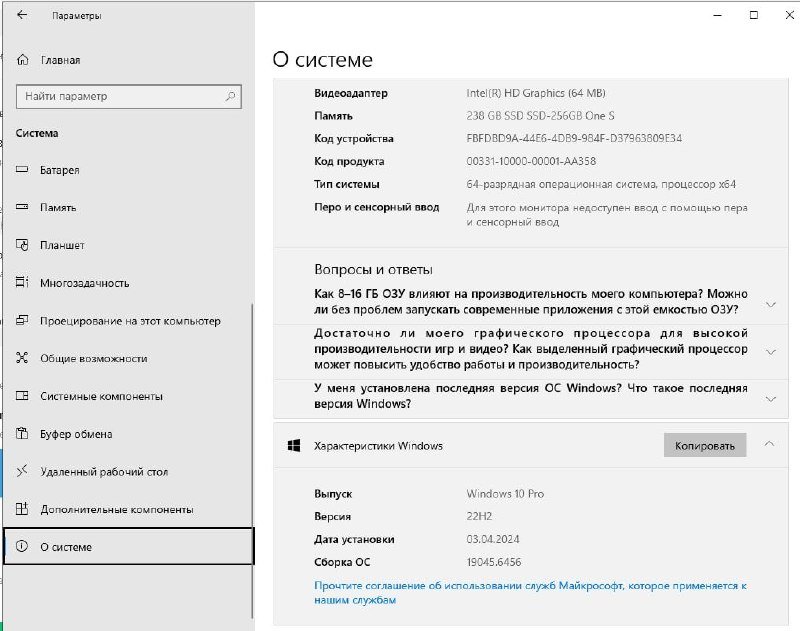
Task: Click the OS build 19045.6456
Action: 494,562
